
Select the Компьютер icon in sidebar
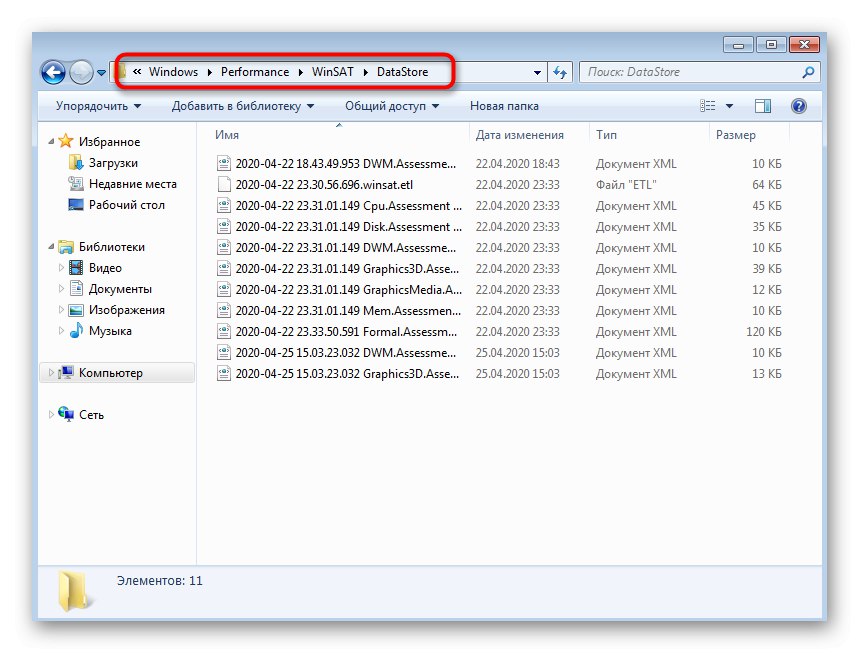66,372
